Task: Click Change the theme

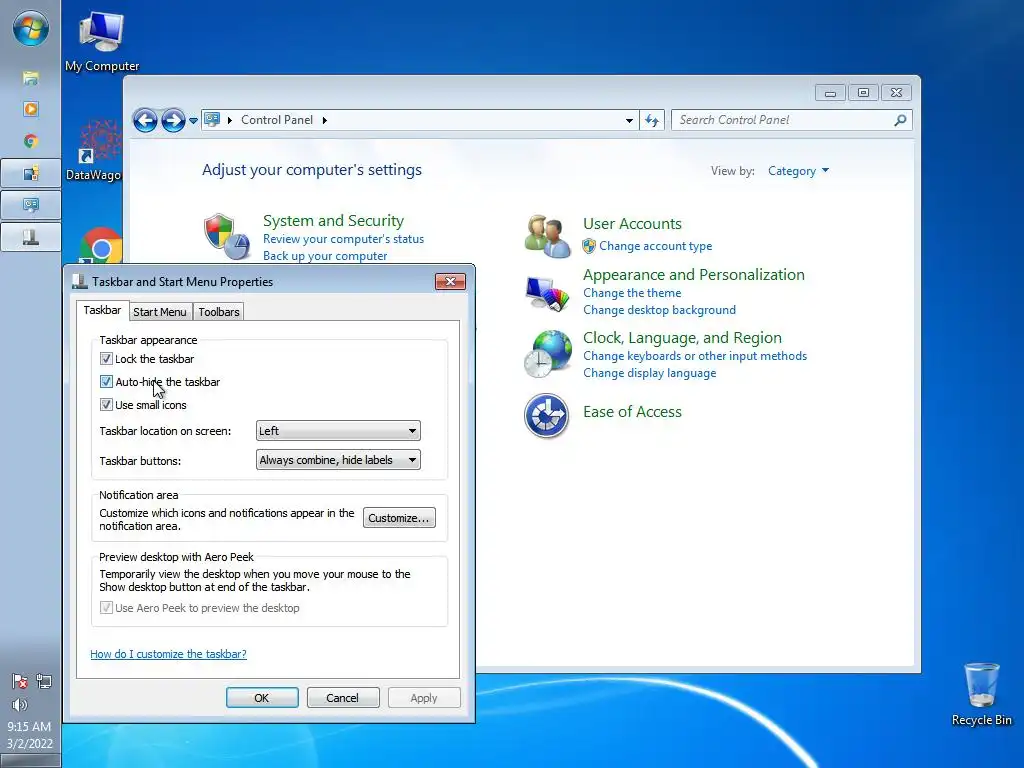Action: tap(632, 293)
